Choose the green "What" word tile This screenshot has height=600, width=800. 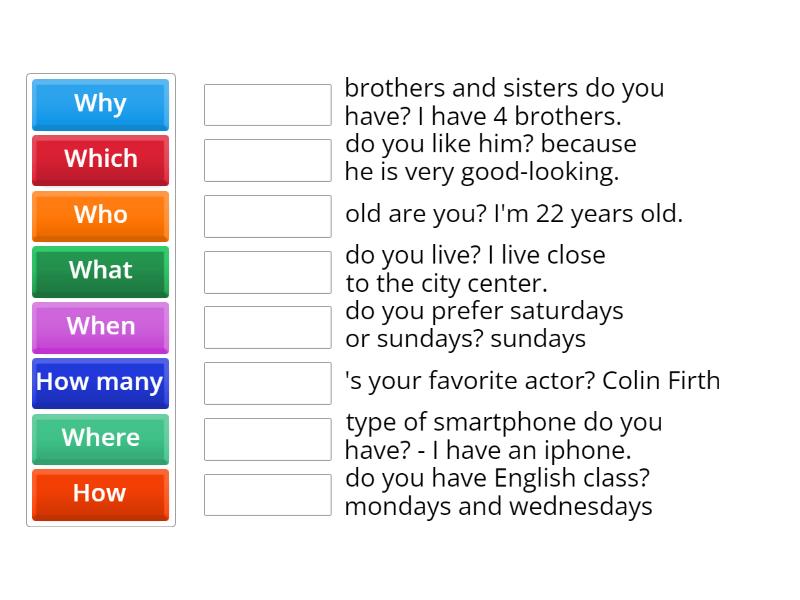coord(100,271)
